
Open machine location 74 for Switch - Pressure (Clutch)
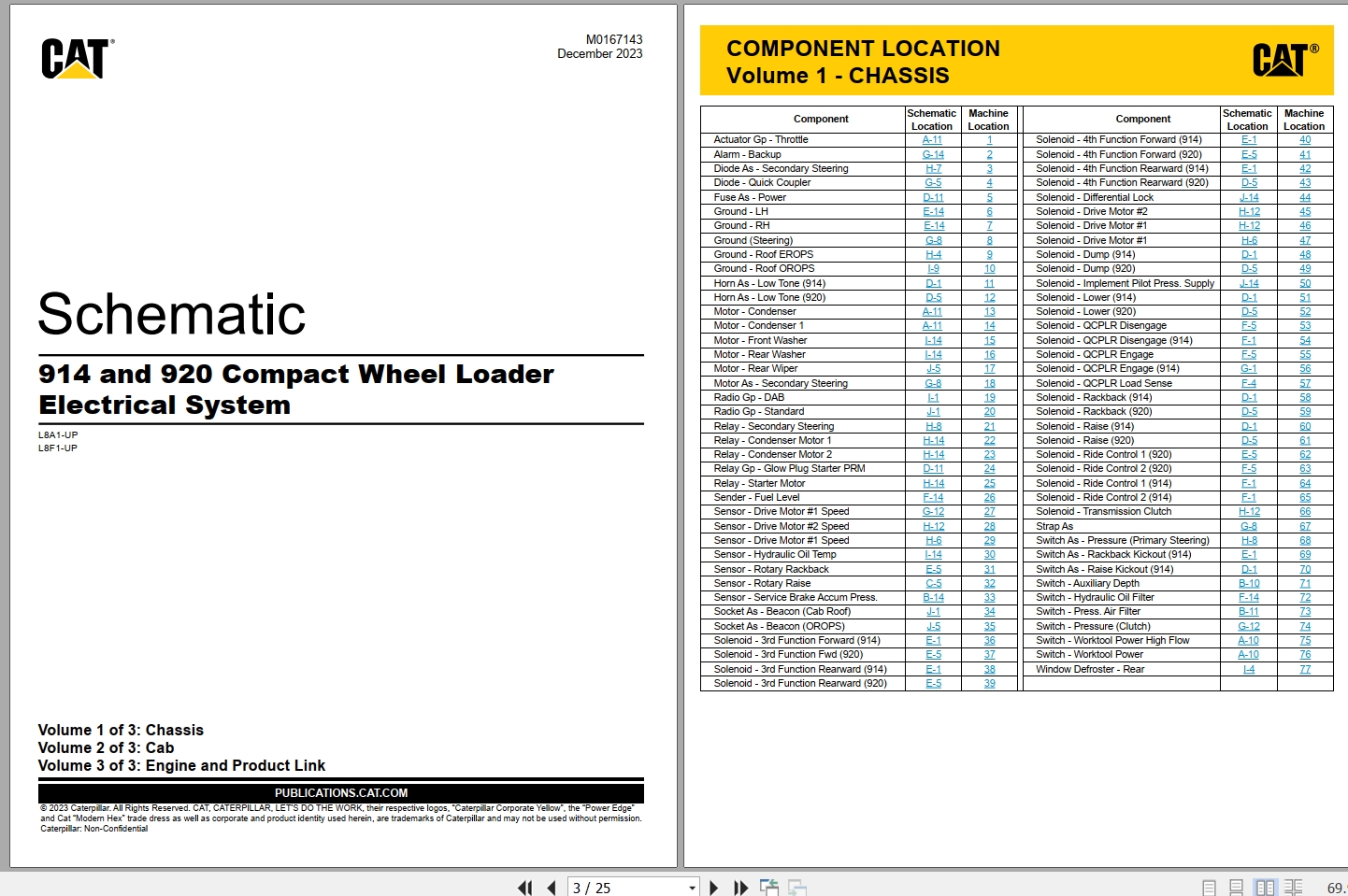tap(1305, 627)
